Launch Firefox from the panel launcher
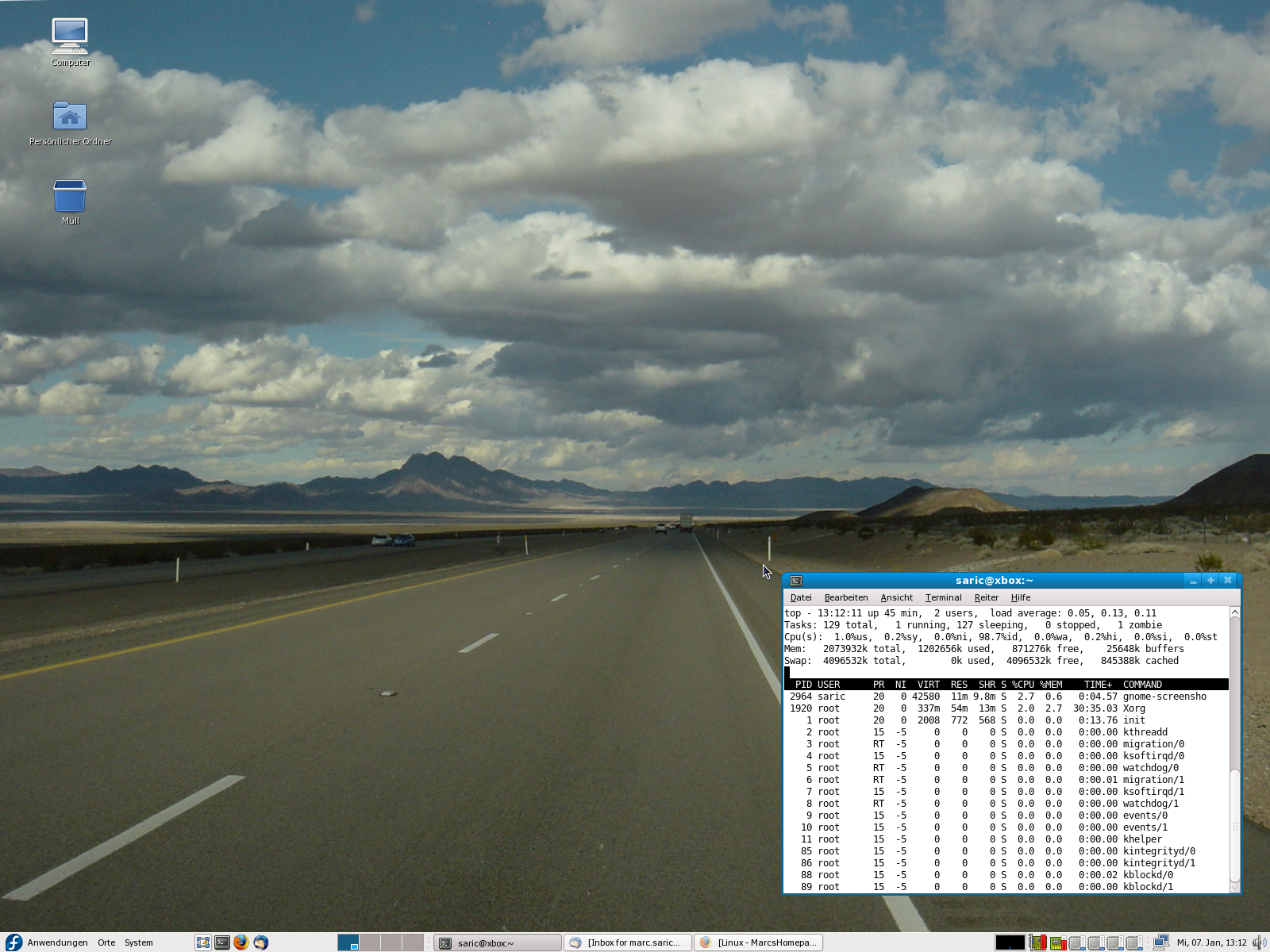Viewport: 1270px width, 952px height. [x=241, y=942]
